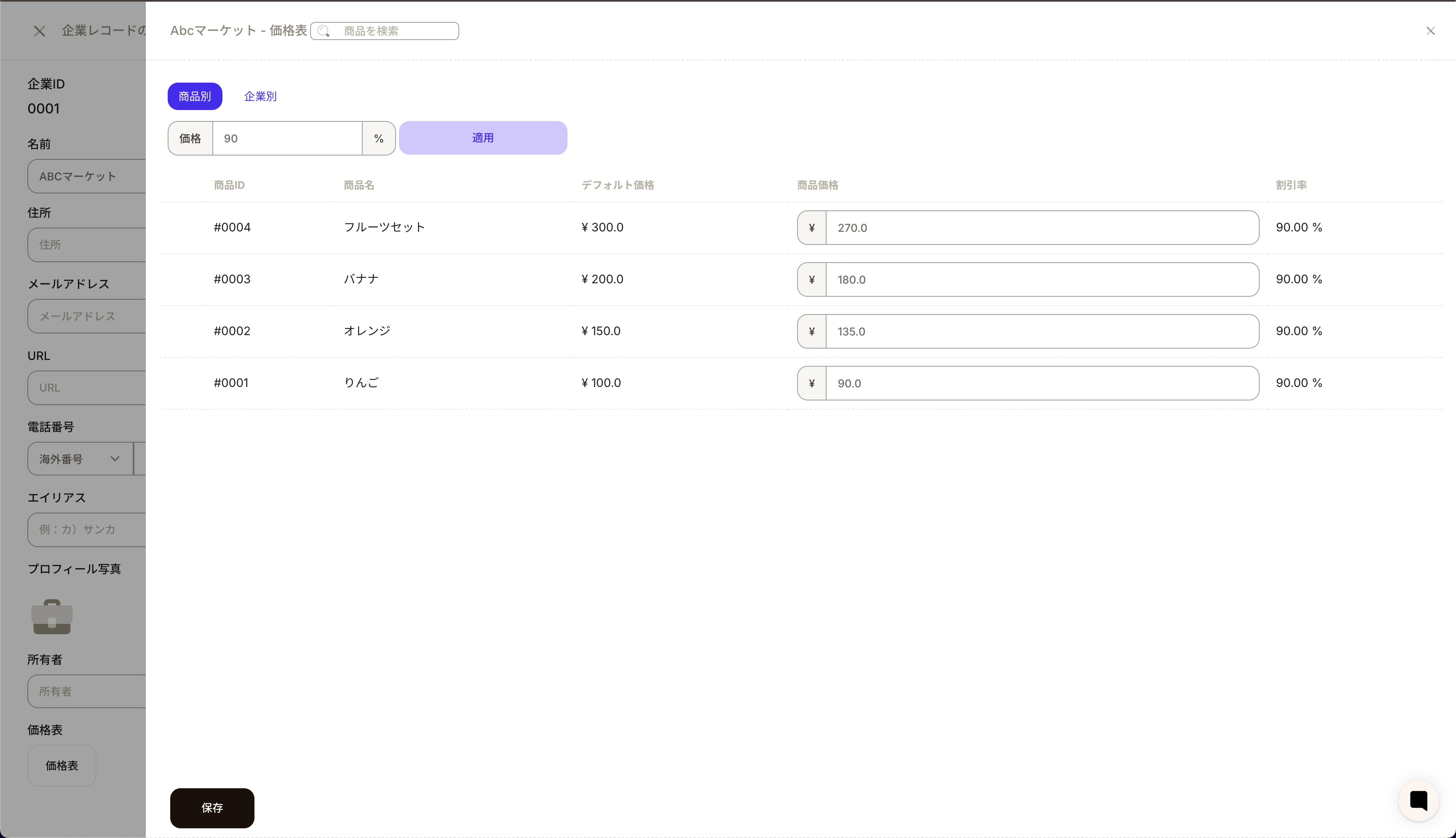This screenshot has height=838, width=1456.
Task: Close the Abcマーケット 価格表 dialog
Action: click(1431, 30)
